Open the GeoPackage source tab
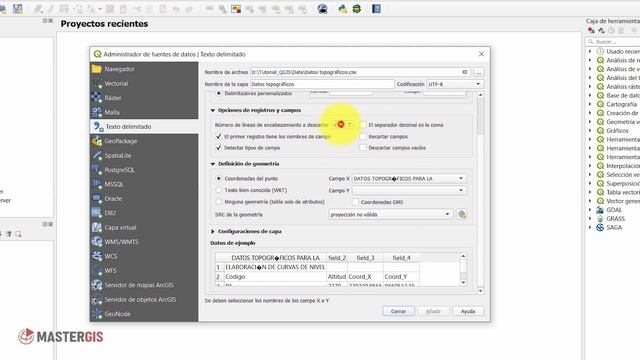Screen dimensions: 640x360 [x=144, y=141]
